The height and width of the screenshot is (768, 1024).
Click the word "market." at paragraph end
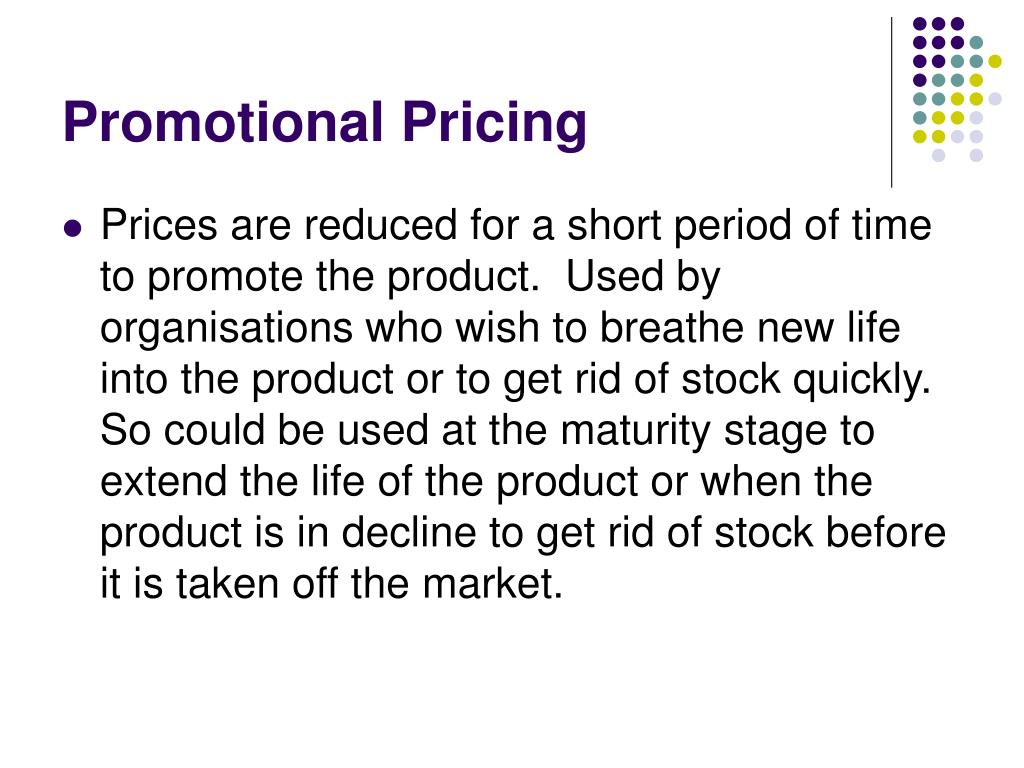point(492,583)
